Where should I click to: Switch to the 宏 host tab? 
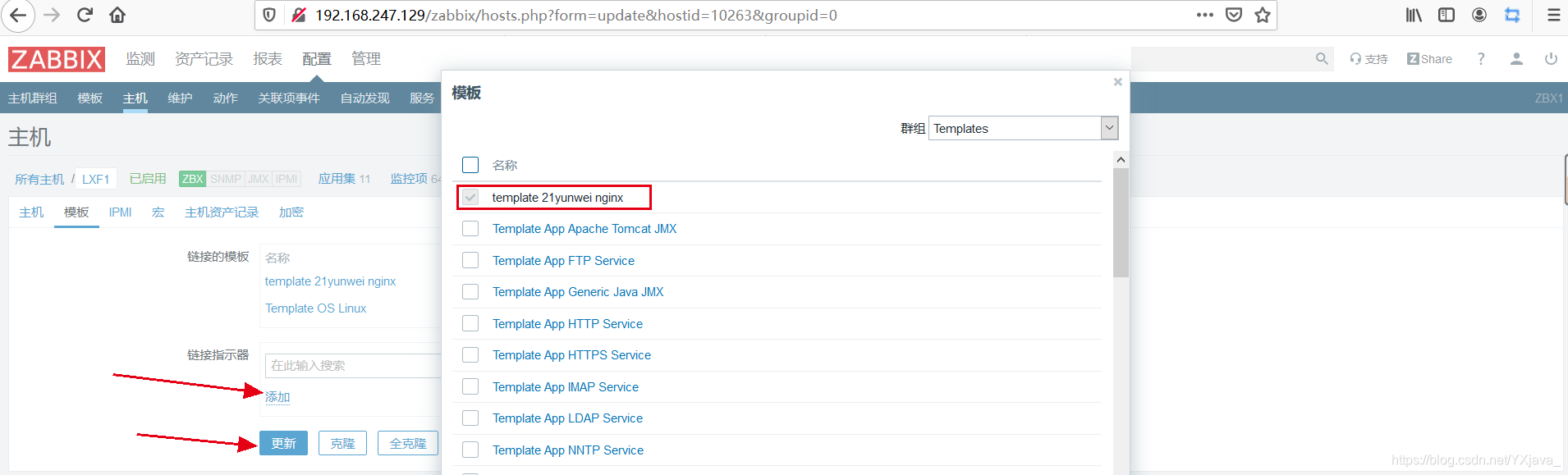(x=158, y=212)
